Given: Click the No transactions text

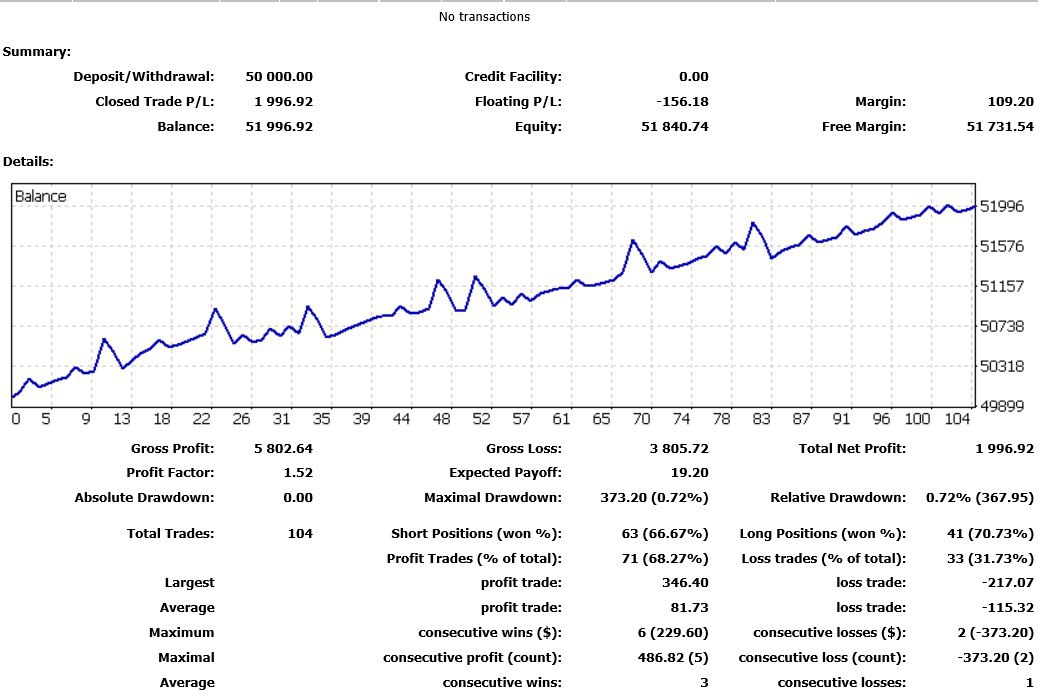Looking at the screenshot, I should coord(484,17).
